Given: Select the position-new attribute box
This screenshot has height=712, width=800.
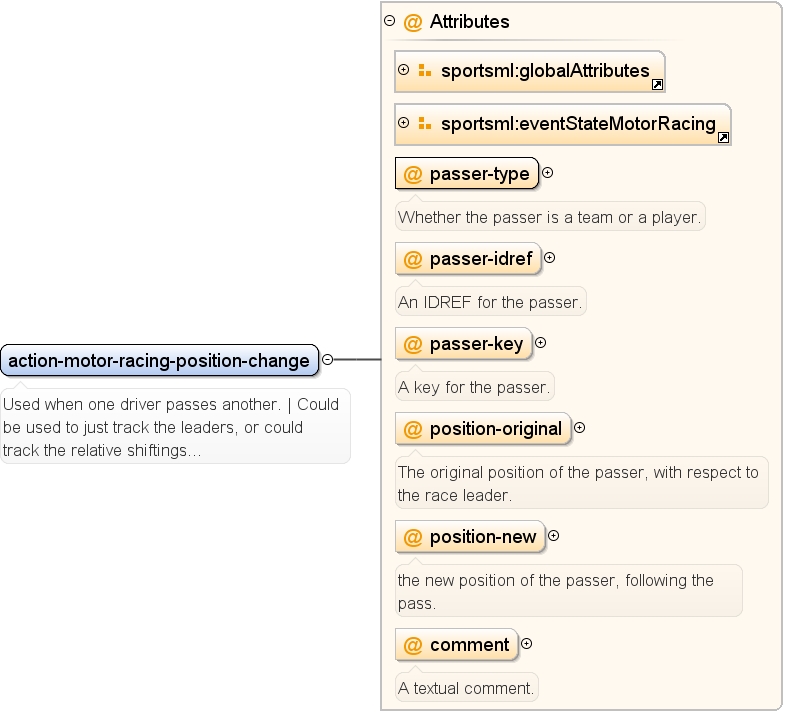Looking at the screenshot, I should [470, 537].
